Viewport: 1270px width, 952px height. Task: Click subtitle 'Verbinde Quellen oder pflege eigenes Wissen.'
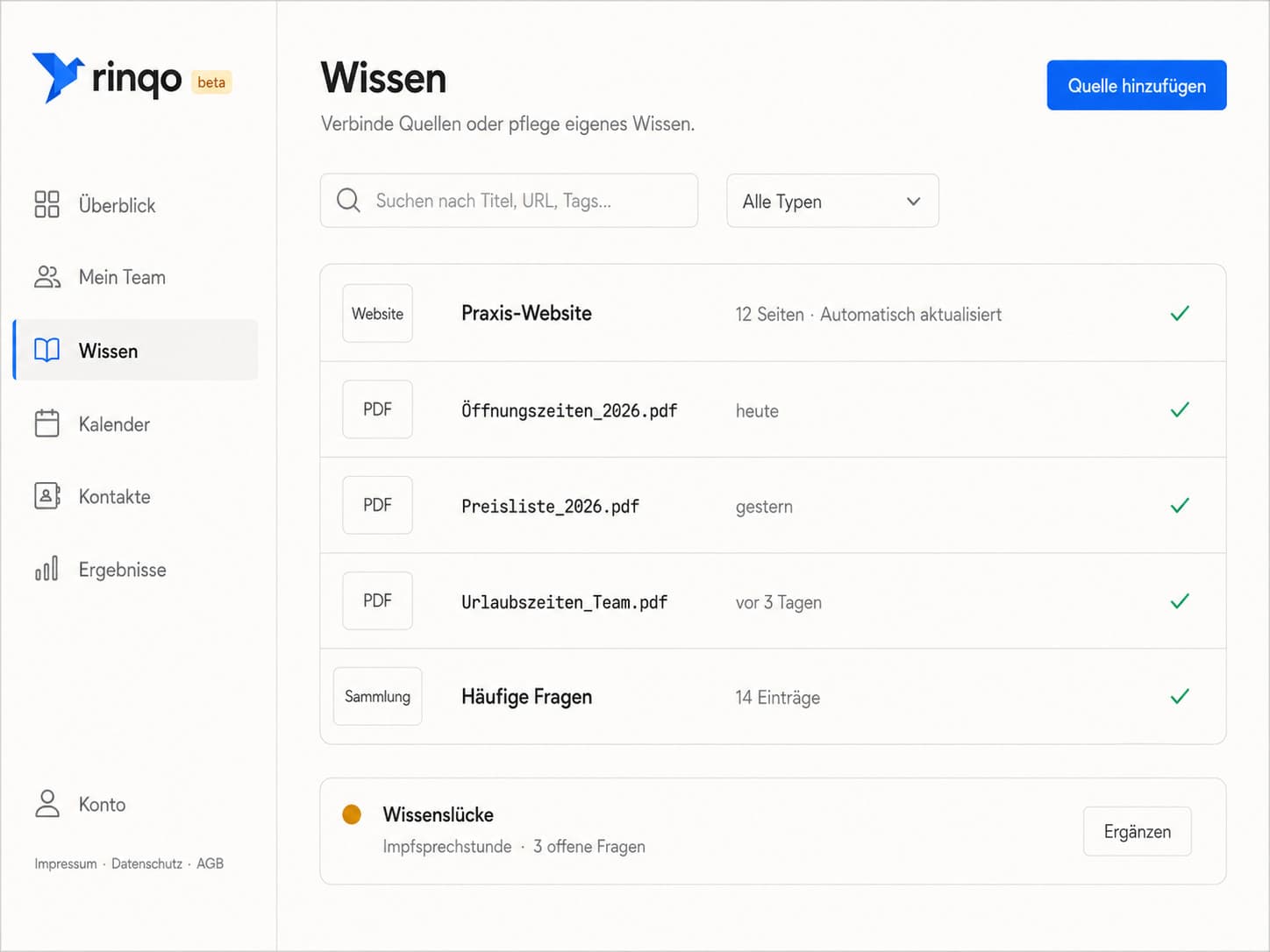(x=508, y=124)
